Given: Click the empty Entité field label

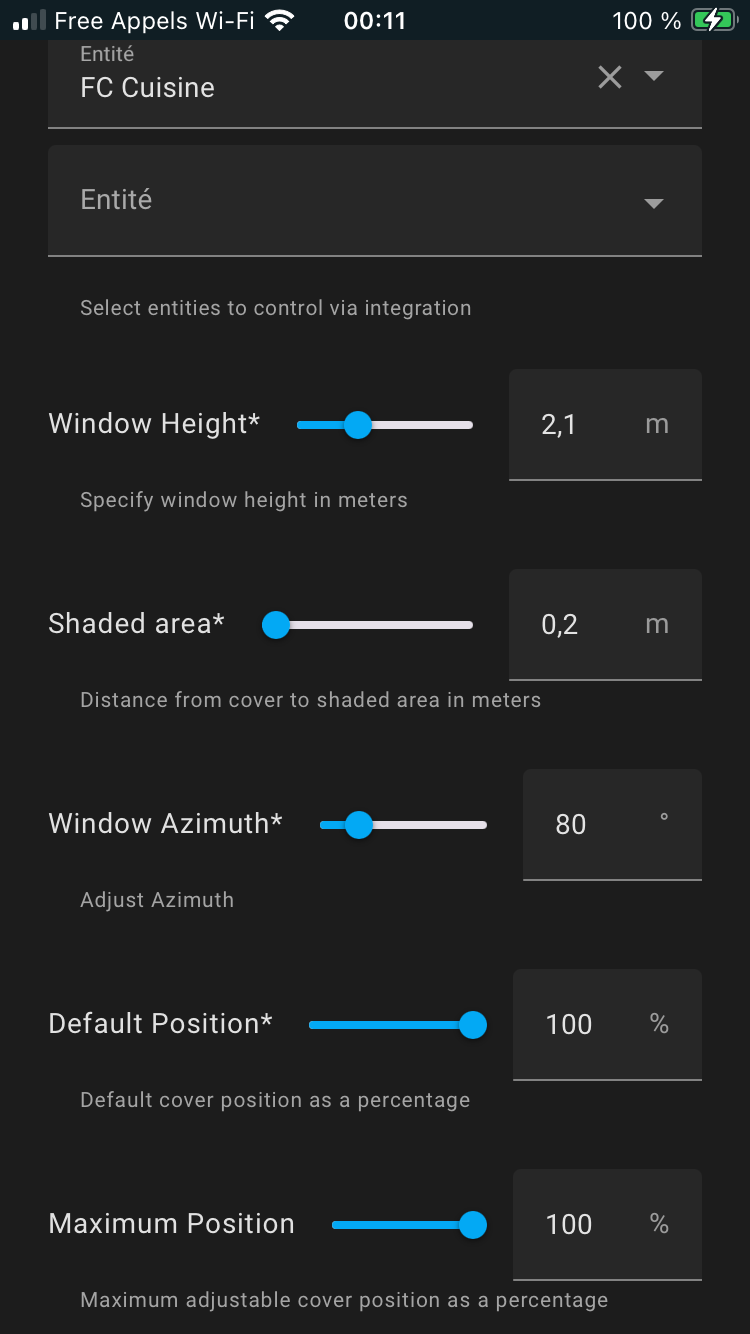Looking at the screenshot, I should point(116,200).
